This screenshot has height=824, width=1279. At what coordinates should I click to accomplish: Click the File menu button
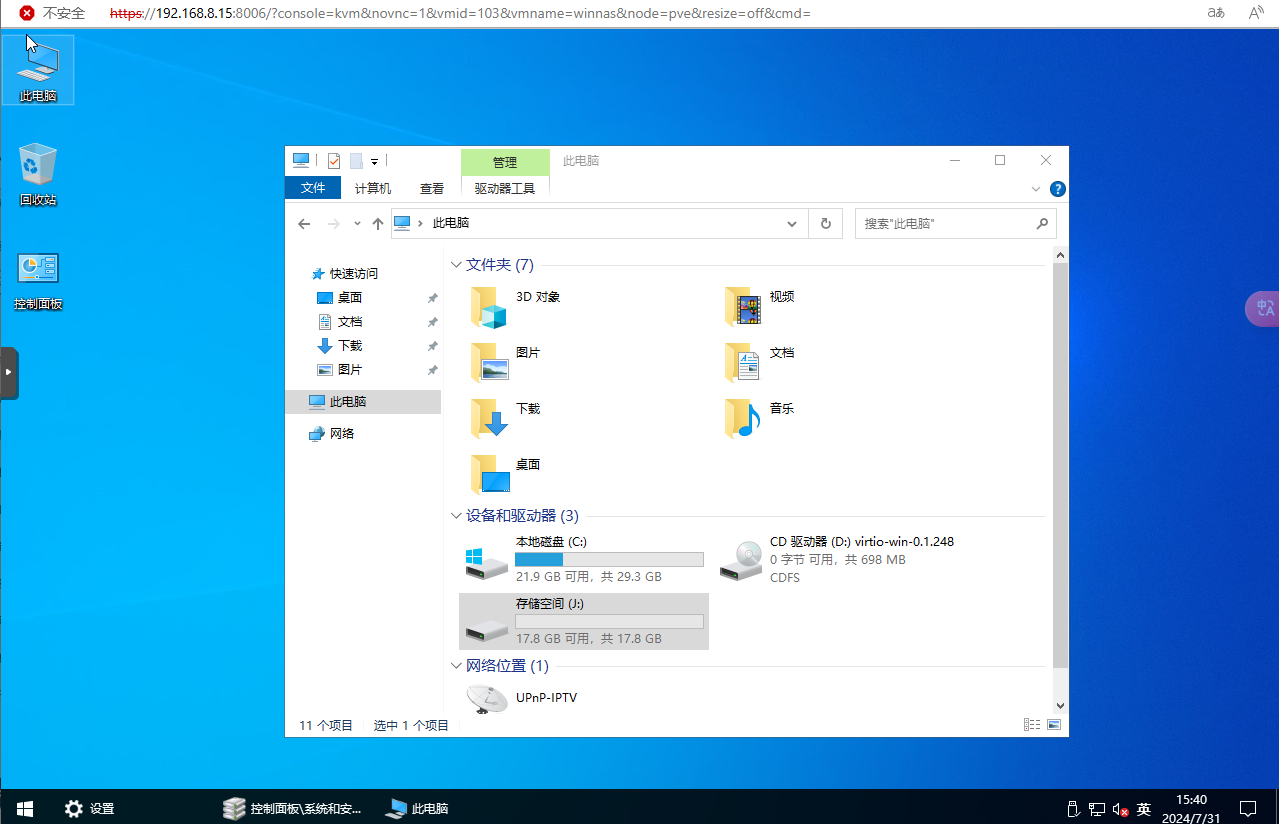tap(314, 188)
